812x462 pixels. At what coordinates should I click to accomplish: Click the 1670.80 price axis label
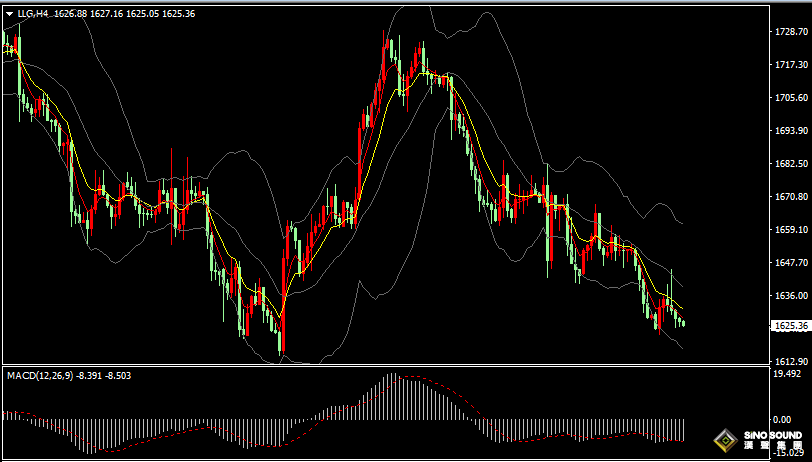pos(790,197)
